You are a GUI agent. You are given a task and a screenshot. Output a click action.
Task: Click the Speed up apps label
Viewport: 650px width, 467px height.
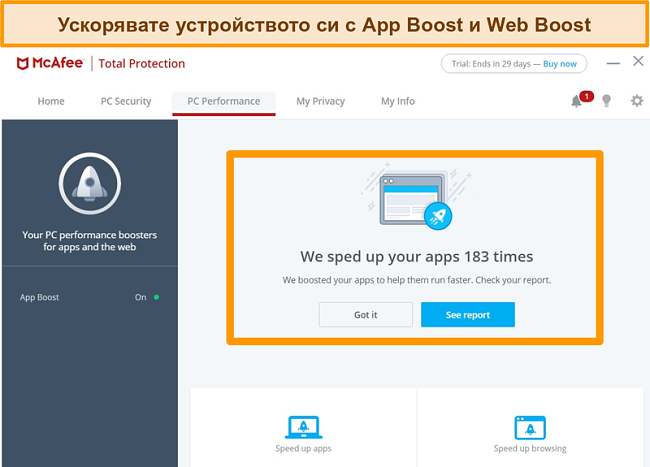[303, 448]
